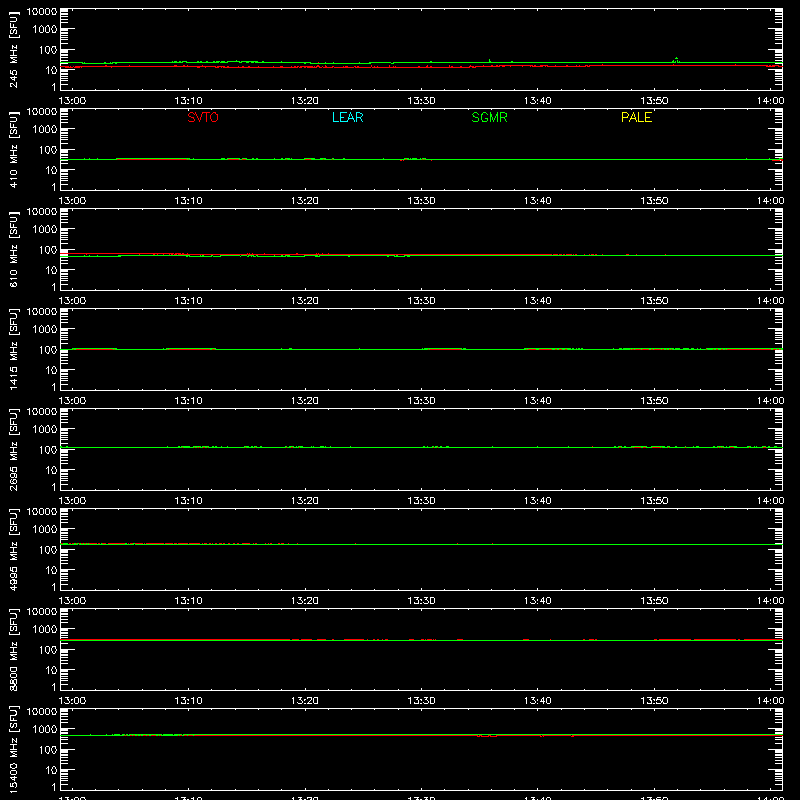Select the 610 MHz [SFU] axis title

[14, 249]
